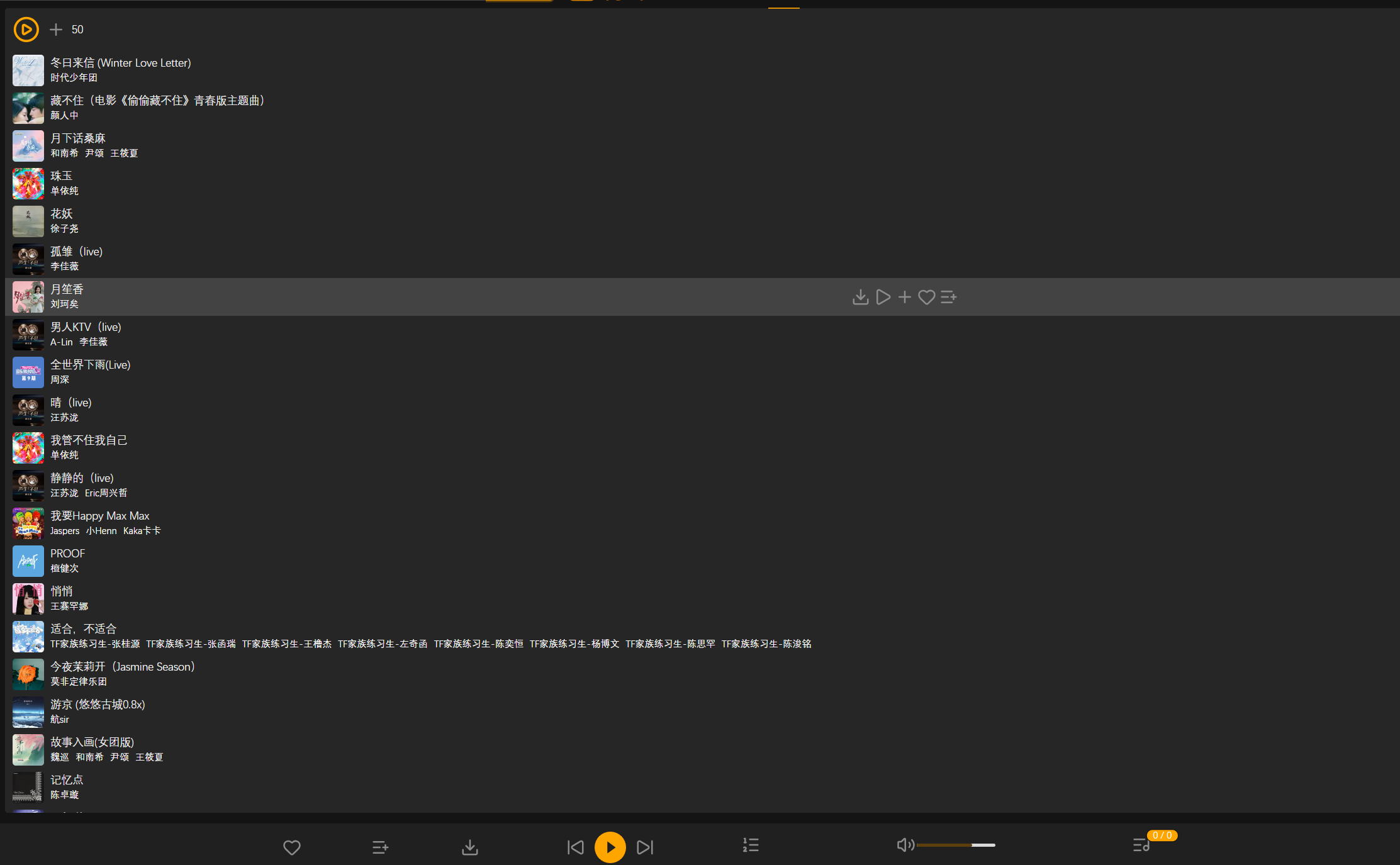Viewport: 1400px width, 865px height.
Task: Adjust the volume slider bar
Action: click(x=955, y=845)
